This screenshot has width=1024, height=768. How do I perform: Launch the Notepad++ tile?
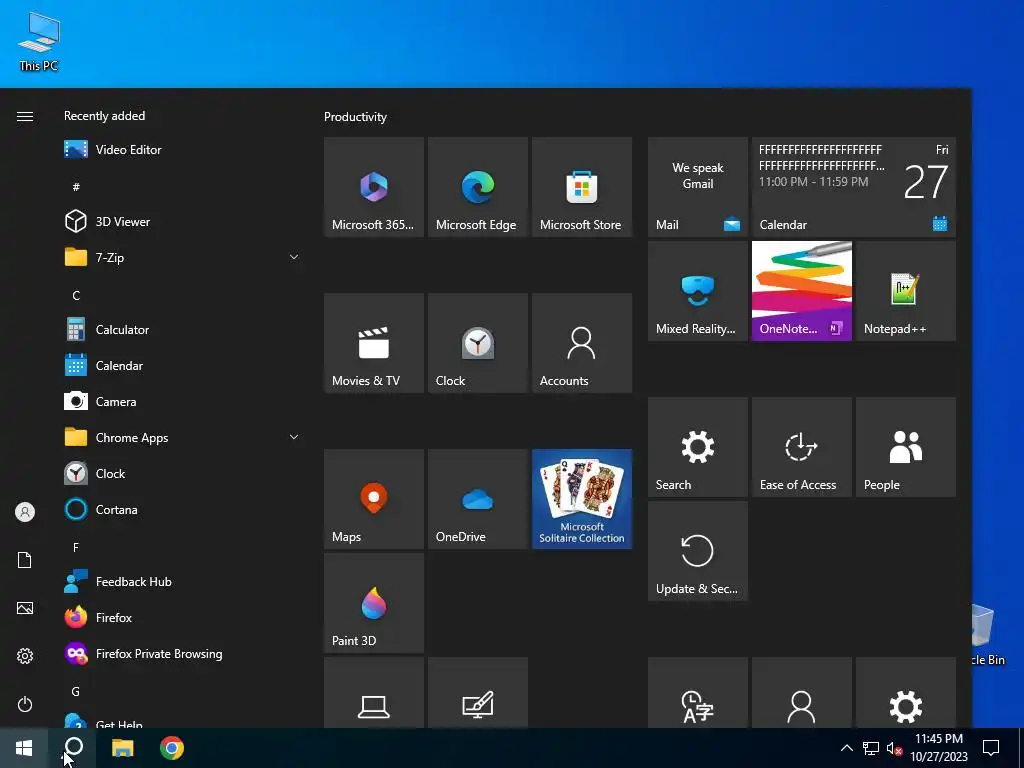pos(906,291)
